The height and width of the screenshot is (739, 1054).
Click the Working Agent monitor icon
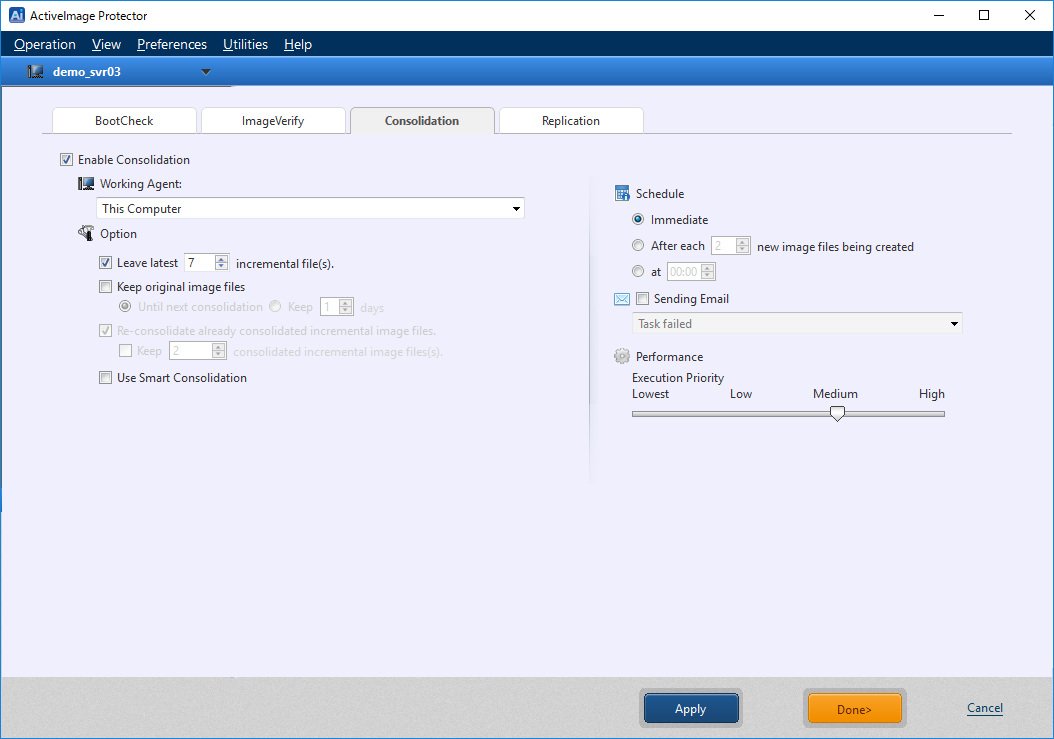point(86,184)
